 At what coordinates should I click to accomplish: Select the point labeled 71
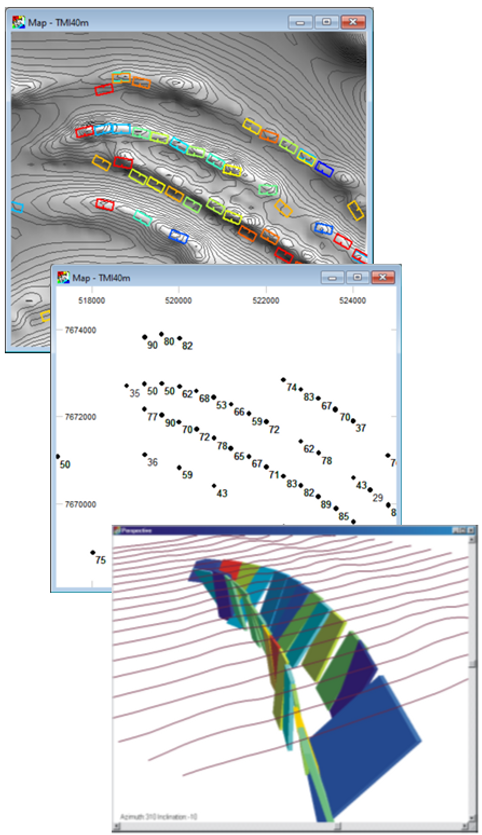pyautogui.click(x=266, y=467)
